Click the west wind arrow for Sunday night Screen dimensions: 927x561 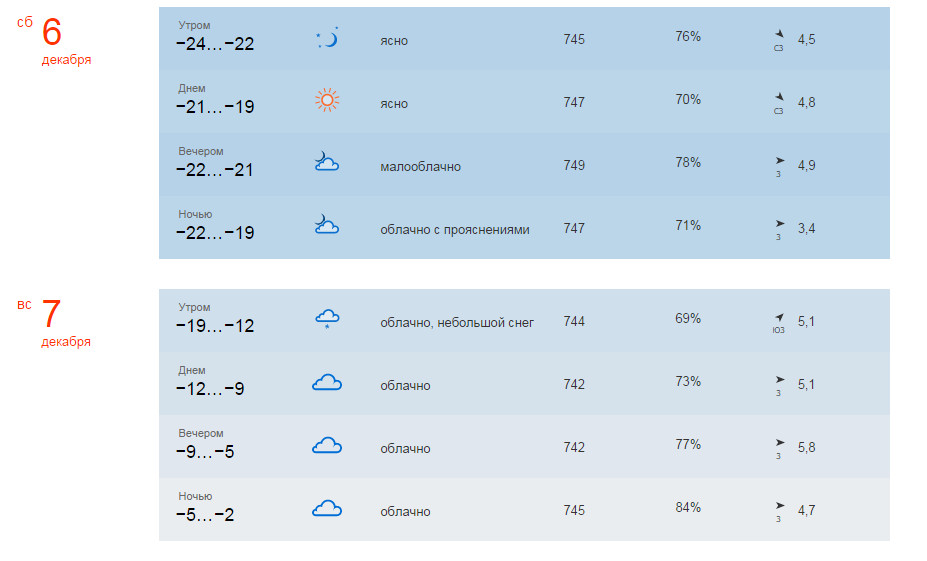779,505
